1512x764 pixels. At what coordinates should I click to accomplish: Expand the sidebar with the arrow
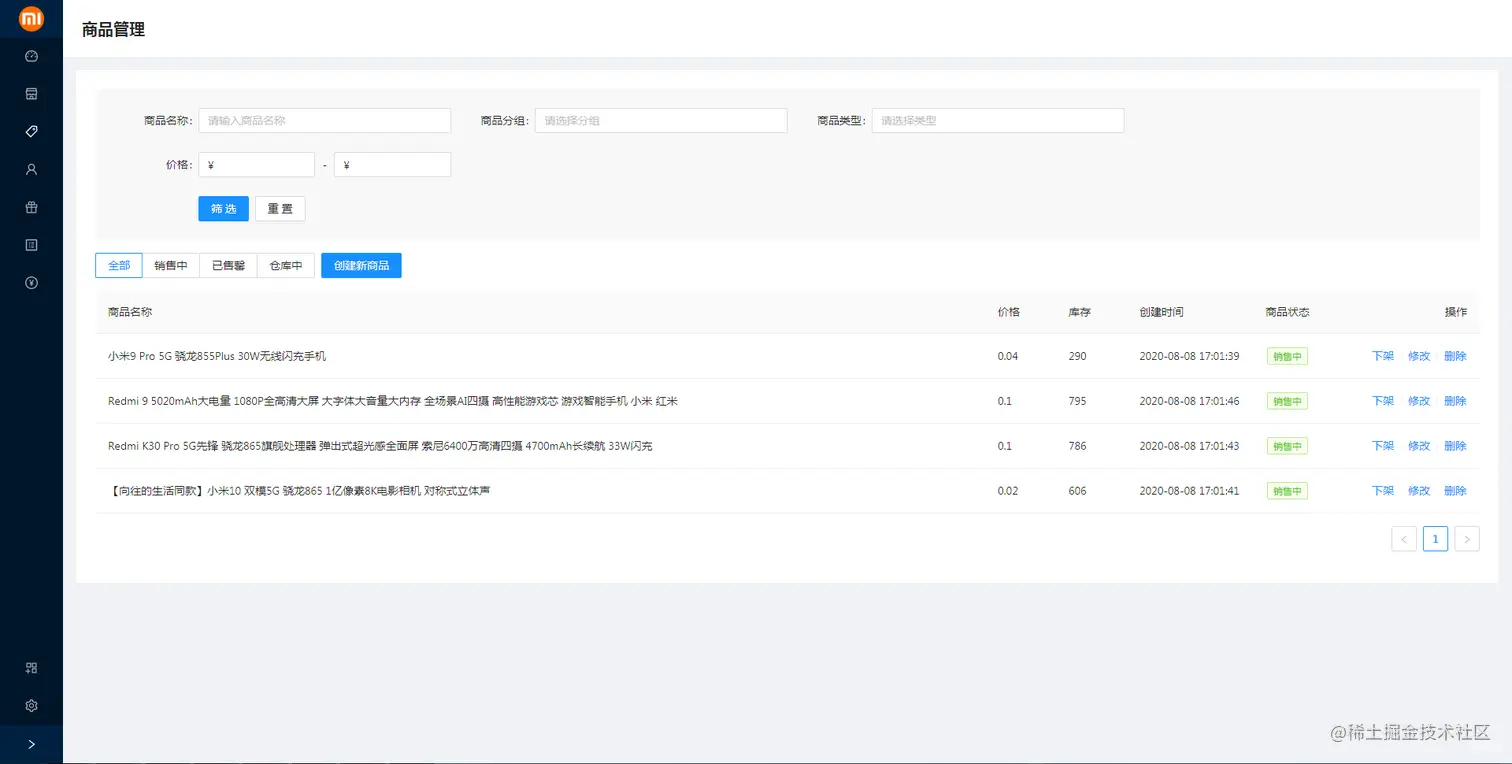tap(31, 744)
